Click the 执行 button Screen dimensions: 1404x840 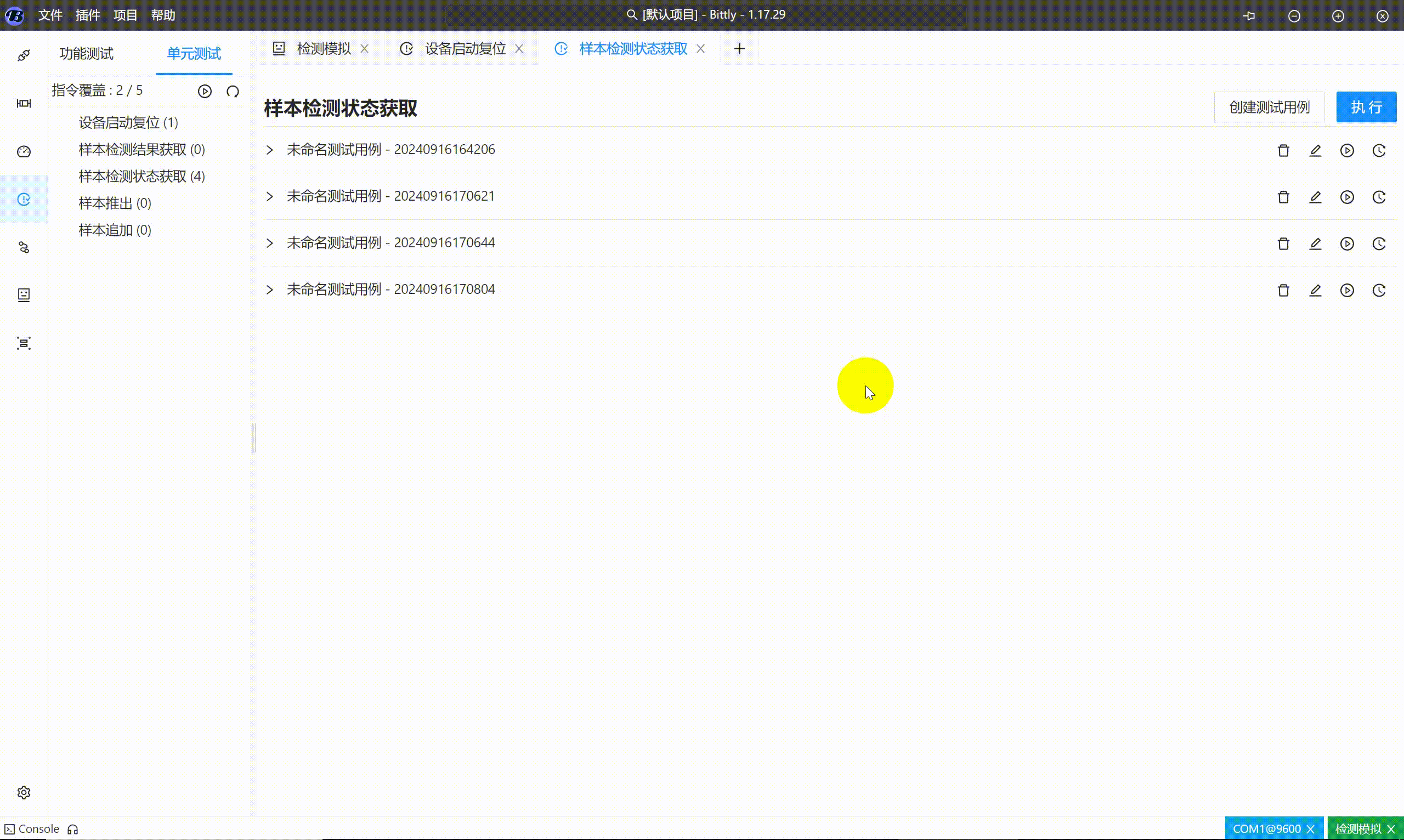(1366, 107)
